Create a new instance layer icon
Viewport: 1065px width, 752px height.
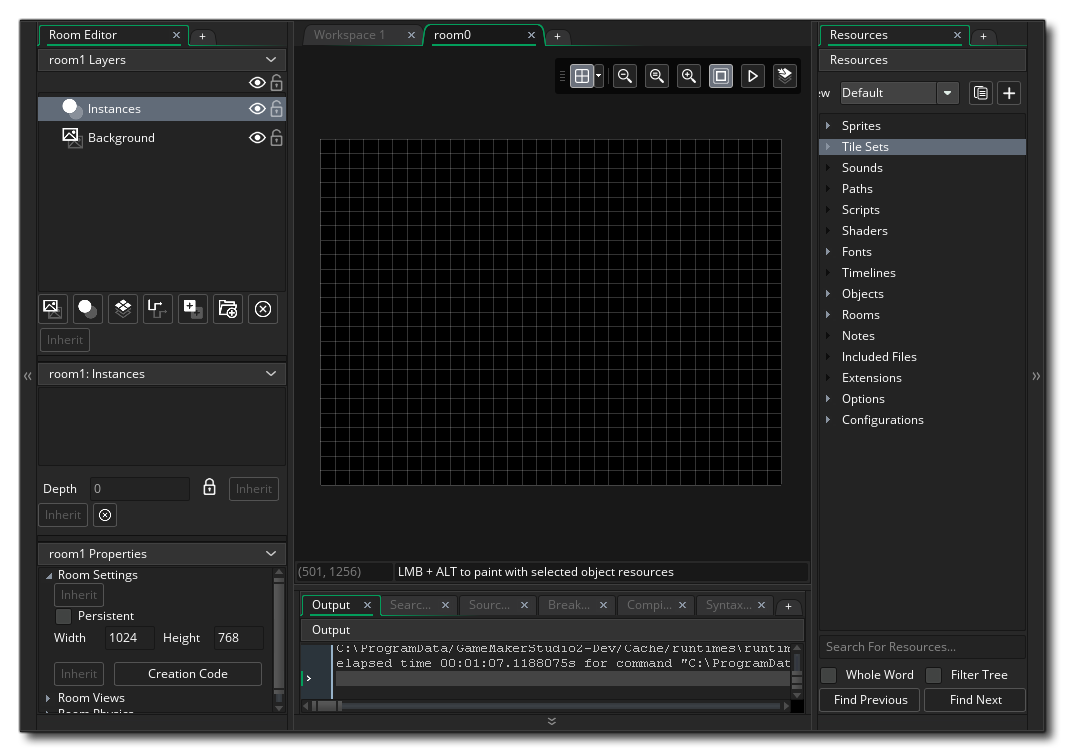click(x=88, y=309)
